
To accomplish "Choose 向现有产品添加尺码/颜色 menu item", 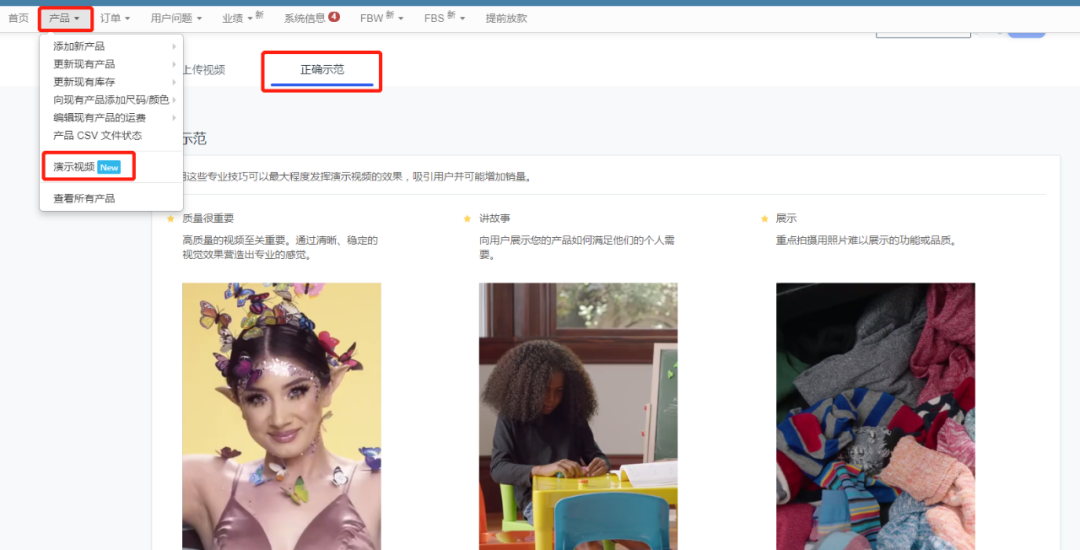I will pyautogui.click(x=111, y=99).
